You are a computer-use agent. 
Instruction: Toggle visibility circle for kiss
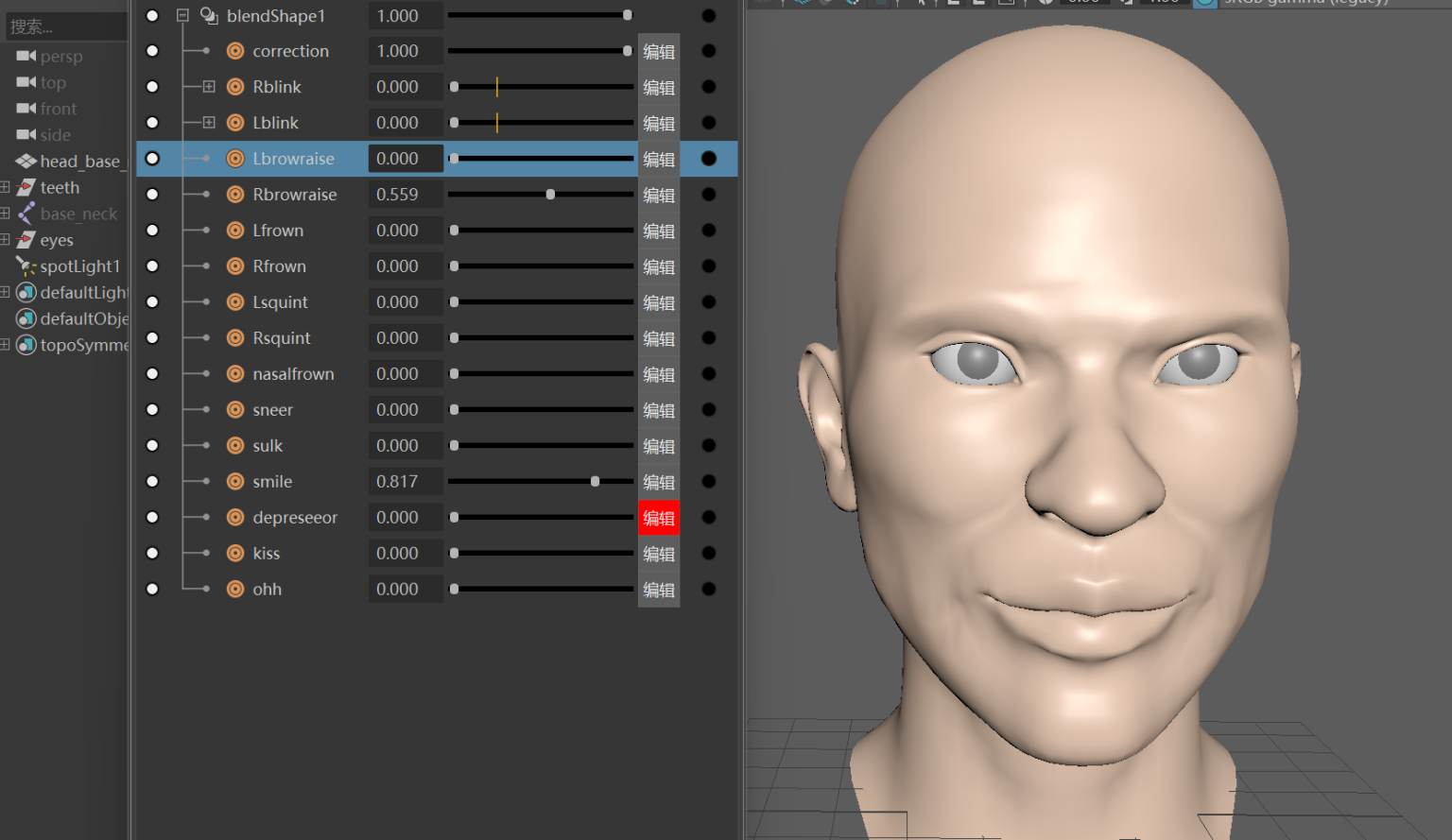[x=152, y=554]
